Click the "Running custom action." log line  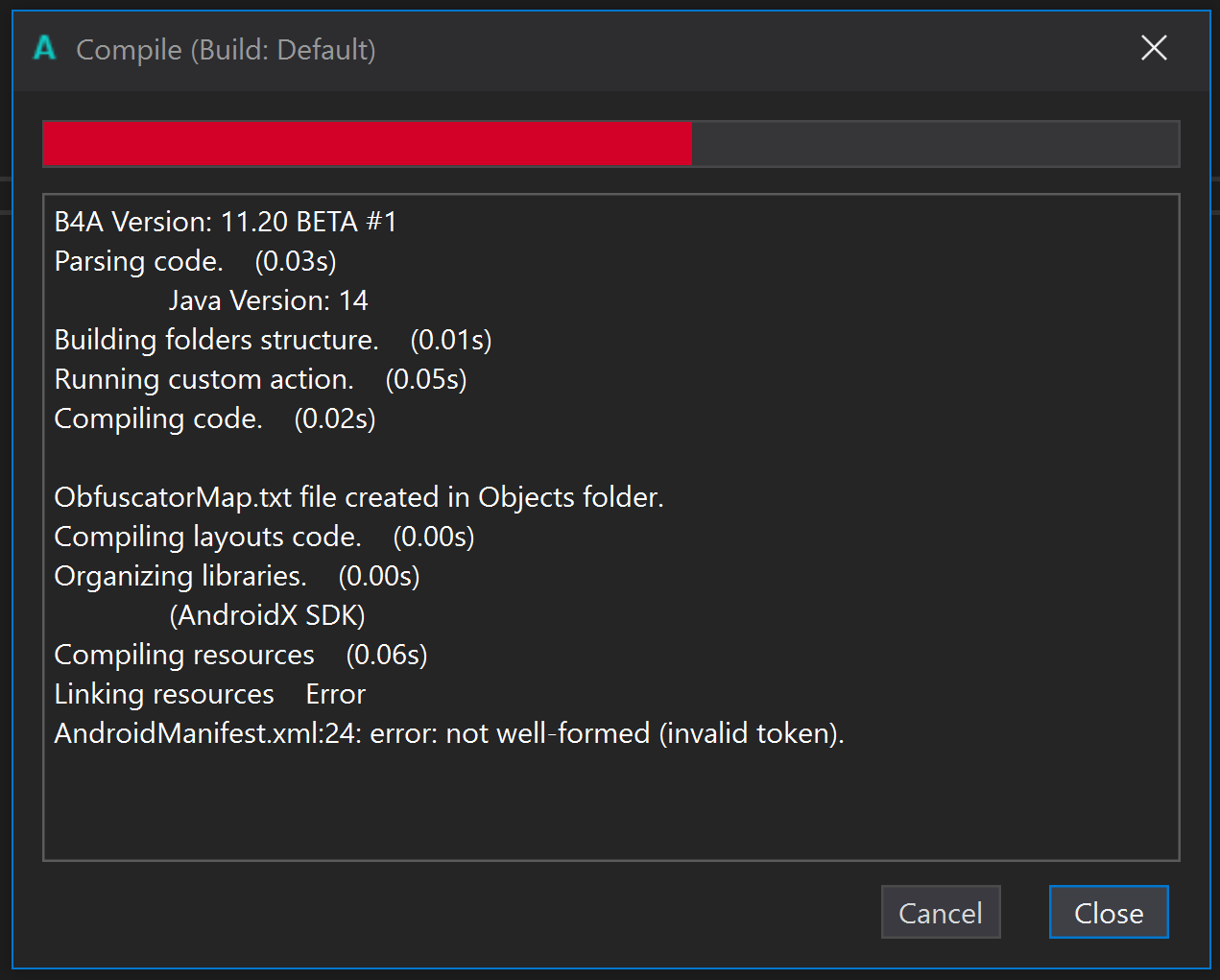coord(260,379)
